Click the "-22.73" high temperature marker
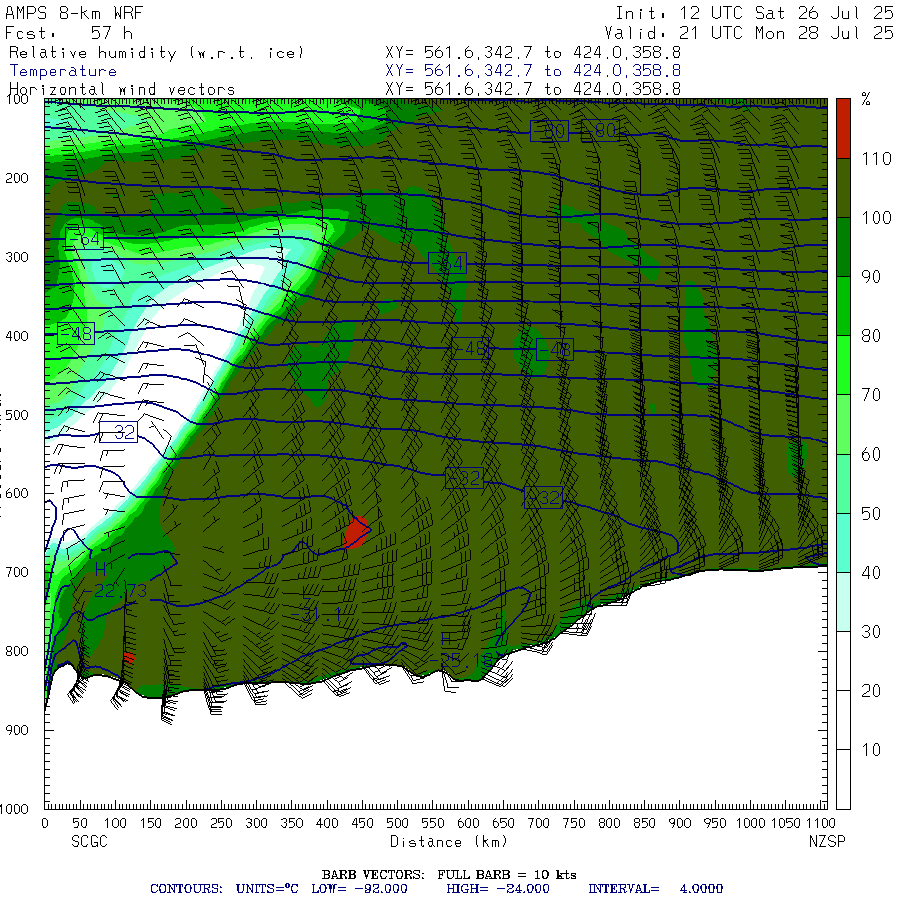This screenshot has width=900, height=900. pyautogui.click(x=116, y=591)
